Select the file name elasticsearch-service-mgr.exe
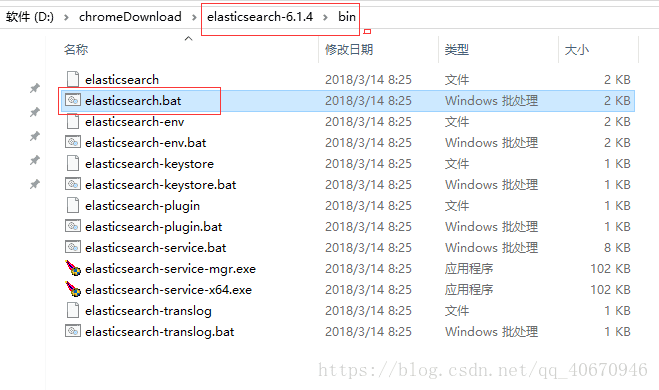 tap(170, 269)
